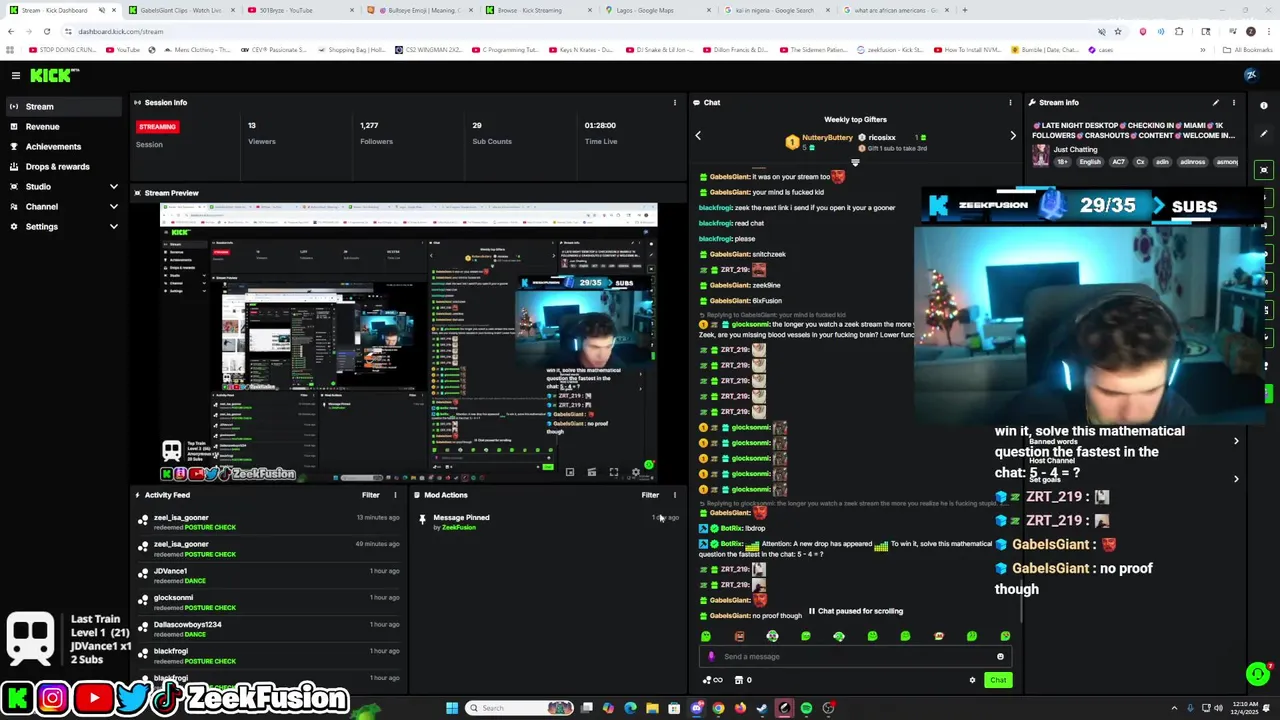
Task: Toggle theater mode in stream preview
Action: coord(591,472)
